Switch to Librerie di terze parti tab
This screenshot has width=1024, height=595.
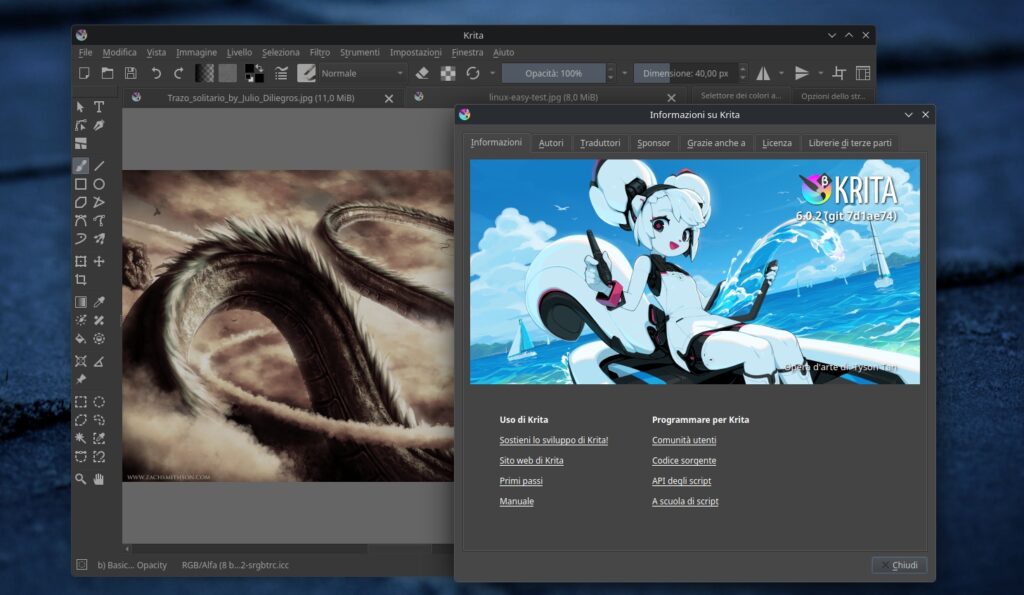[850, 143]
